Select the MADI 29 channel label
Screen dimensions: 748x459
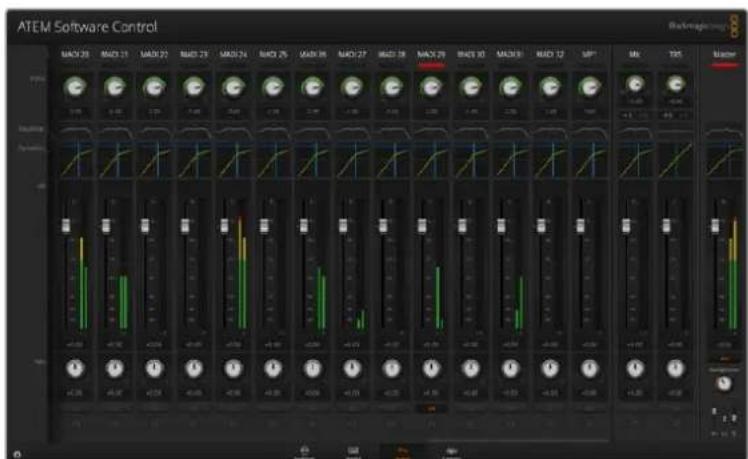[x=431, y=54]
